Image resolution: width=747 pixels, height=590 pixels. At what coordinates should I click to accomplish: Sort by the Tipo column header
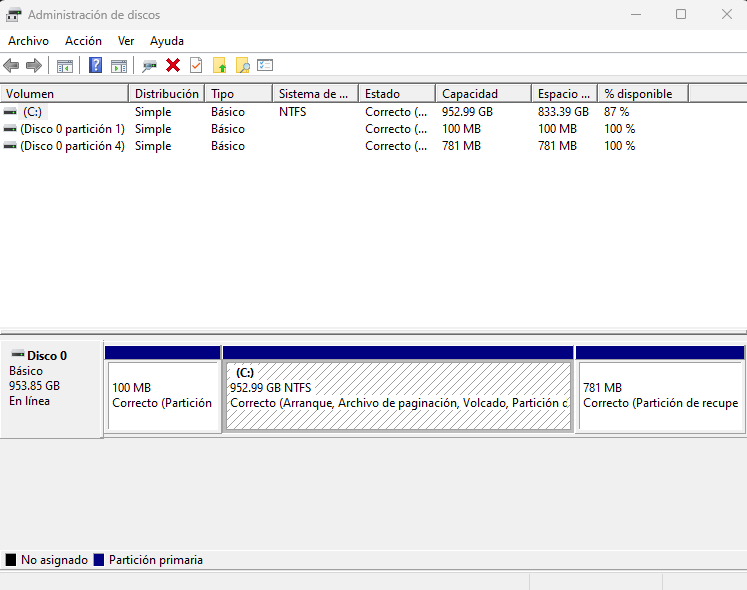point(239,94)
